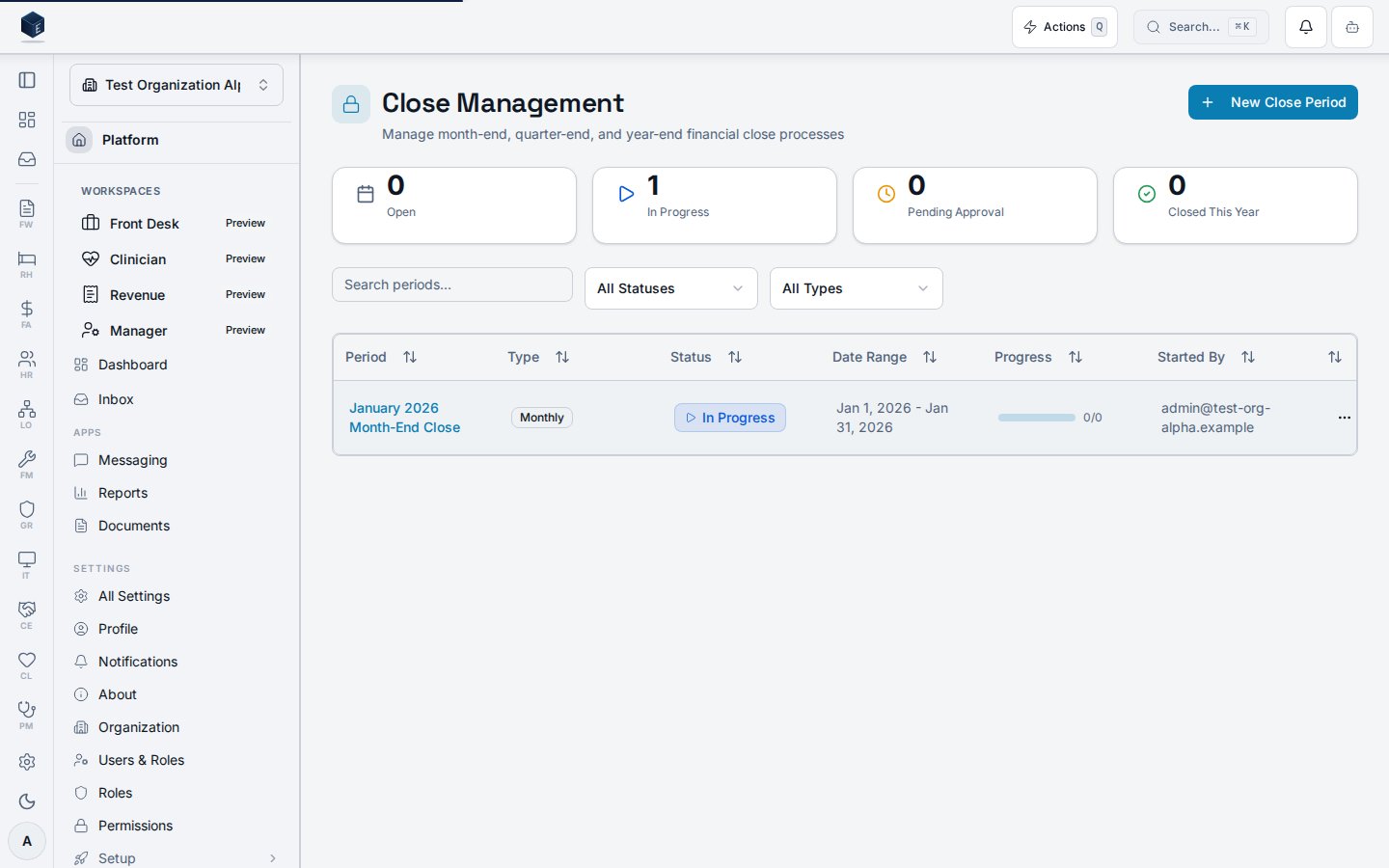
Task: Select the In Progress stat card
Action: (715, 205)
